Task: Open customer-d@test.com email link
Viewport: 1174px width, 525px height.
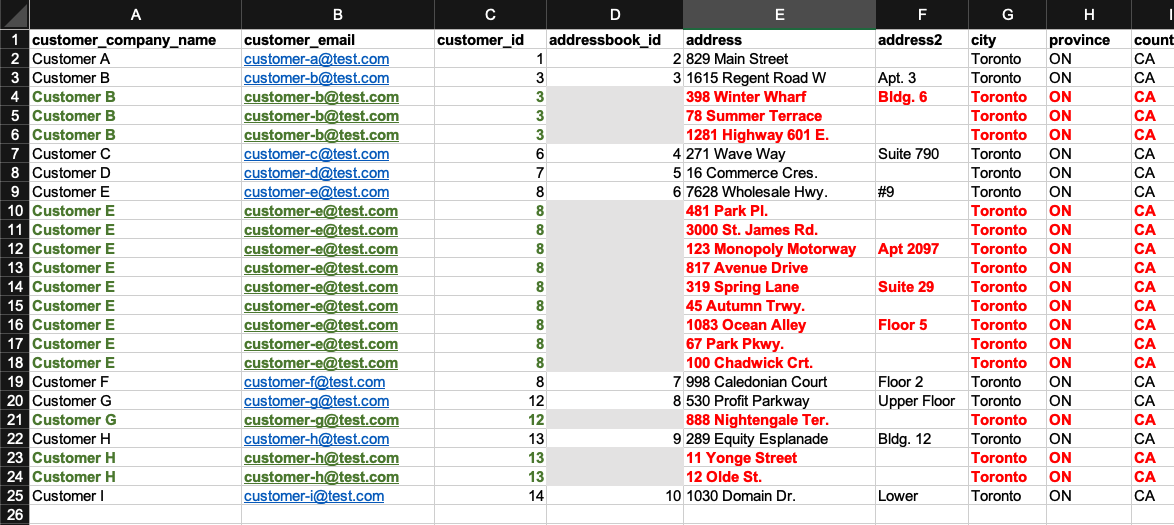Action: [317, 173]
